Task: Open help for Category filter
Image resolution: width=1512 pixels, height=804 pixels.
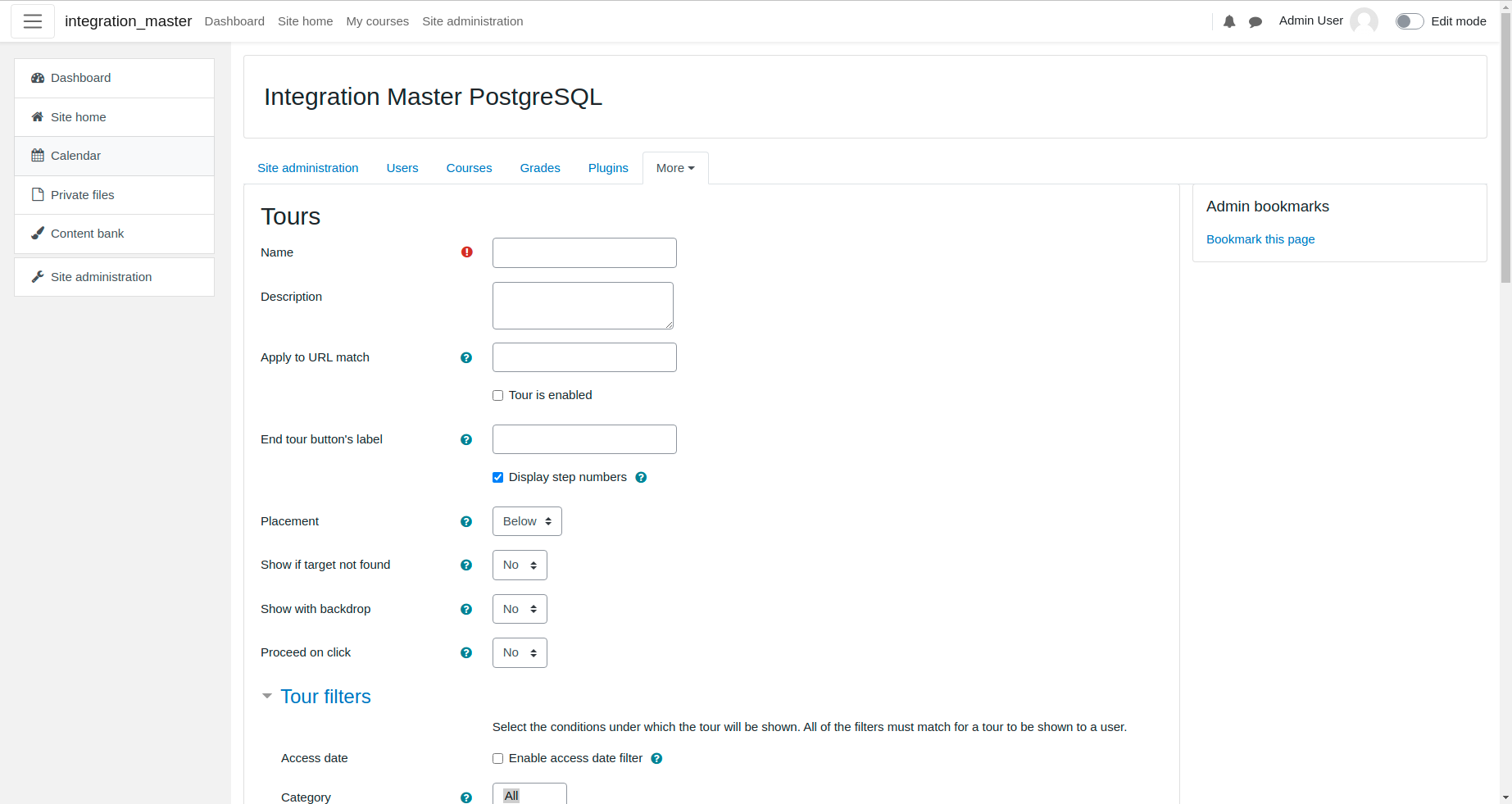Action: [x=466, y=798]
